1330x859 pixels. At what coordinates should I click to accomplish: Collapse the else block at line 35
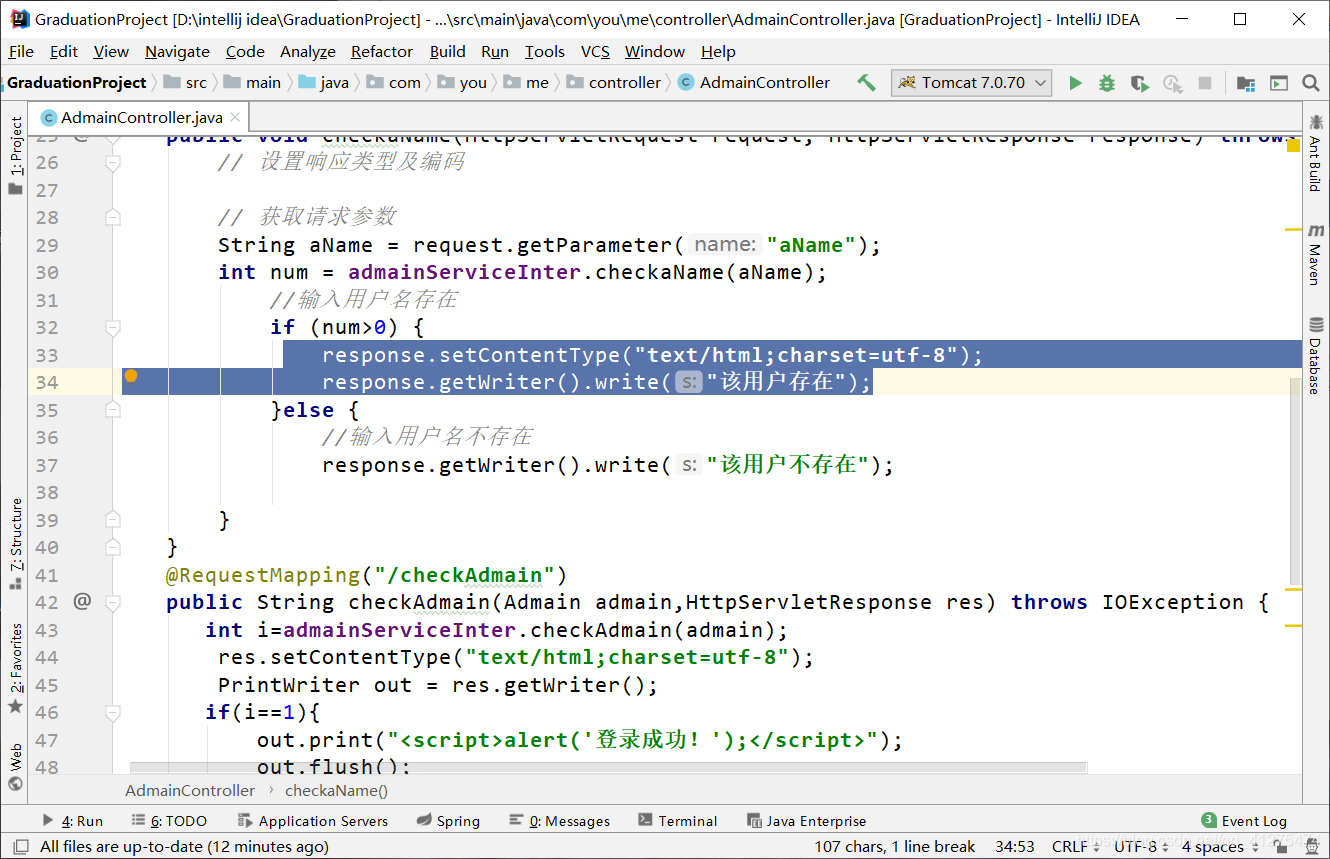(x=113, y=410)
